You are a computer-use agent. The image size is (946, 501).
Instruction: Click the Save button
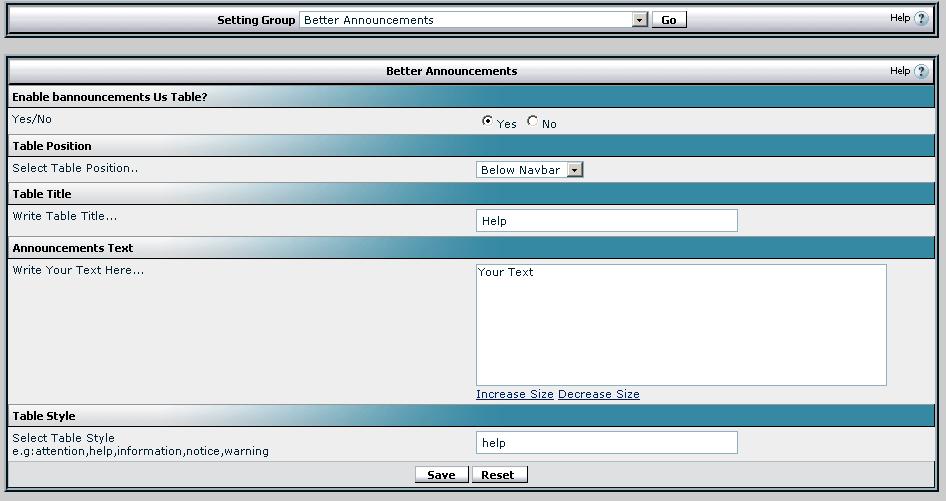pos(440,475)
